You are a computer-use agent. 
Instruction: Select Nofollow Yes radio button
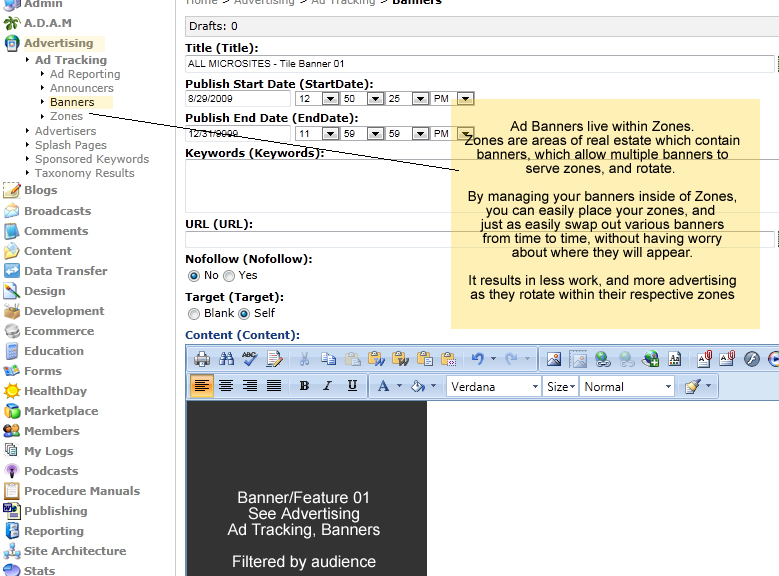[x=229, y=275]
